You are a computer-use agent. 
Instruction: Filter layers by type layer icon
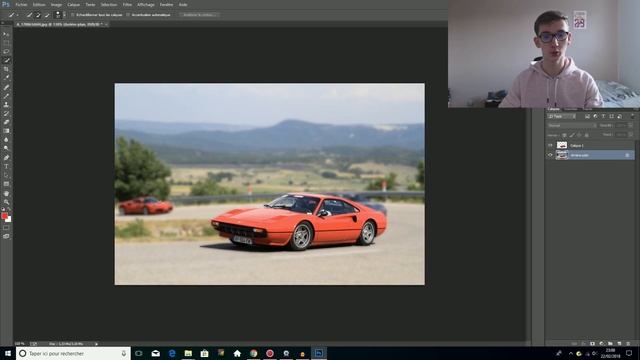603,116
